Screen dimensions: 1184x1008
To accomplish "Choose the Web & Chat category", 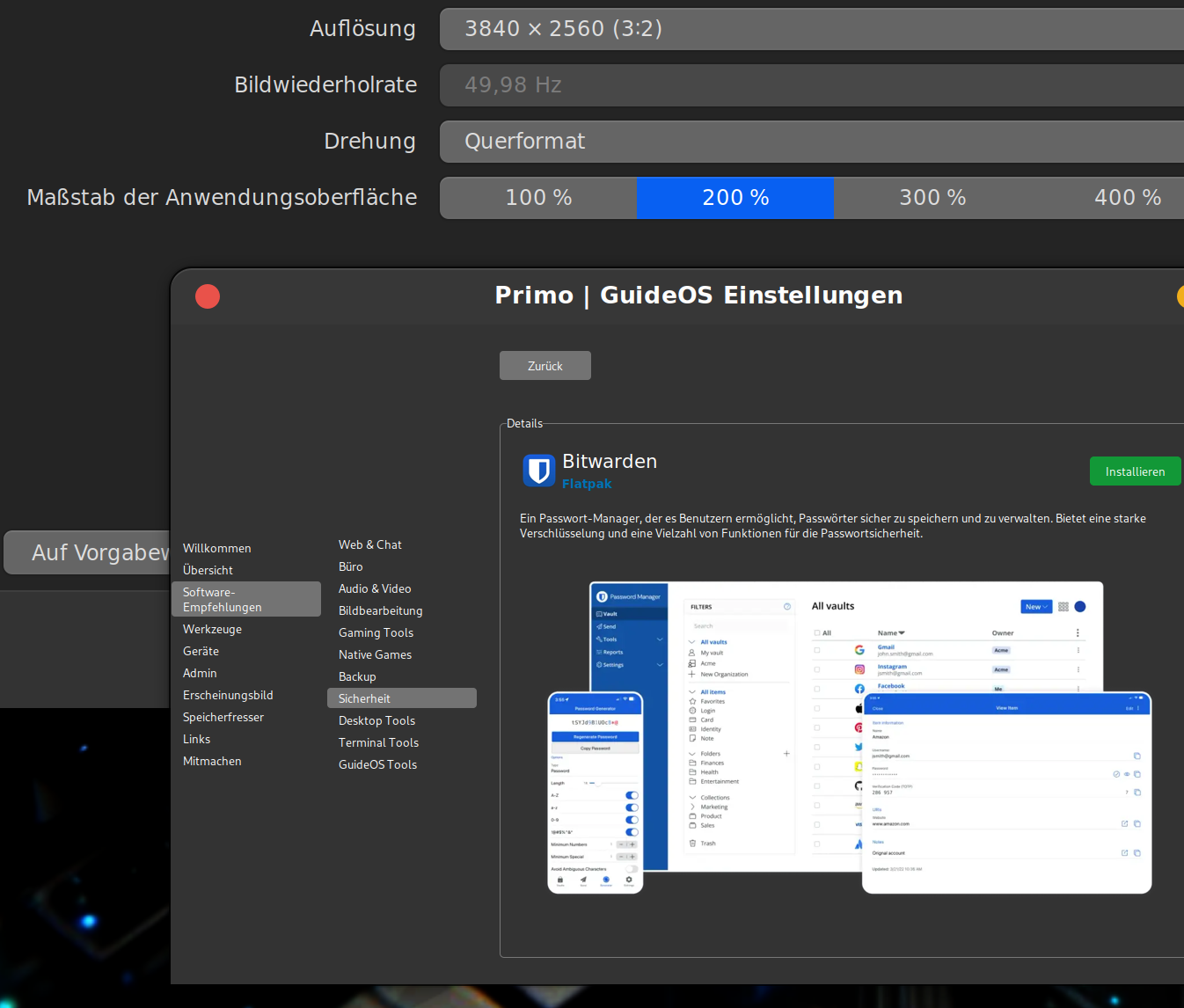I will point(370,544).
